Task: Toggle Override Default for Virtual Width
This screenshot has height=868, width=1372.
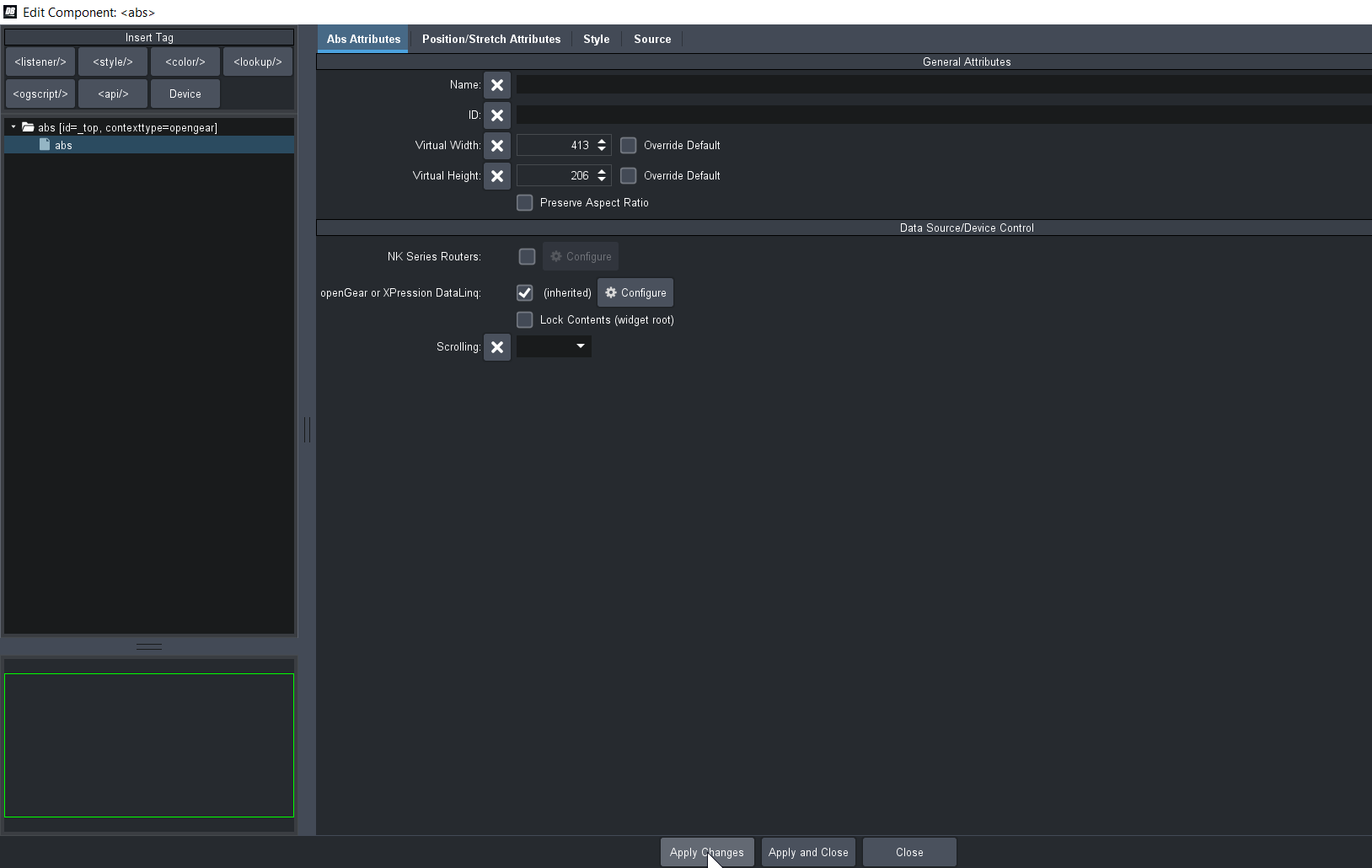Action: click(628, 146)
